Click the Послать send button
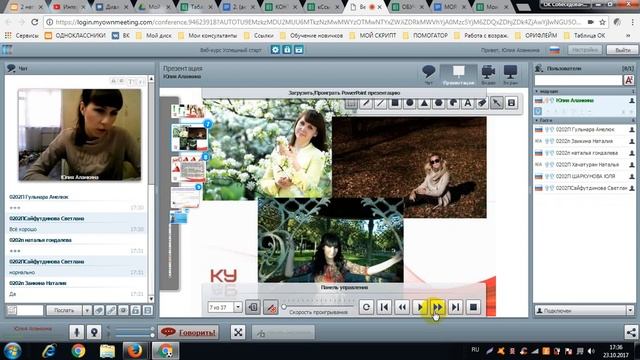The image size is (640, 360). click(x=64, y=311)
